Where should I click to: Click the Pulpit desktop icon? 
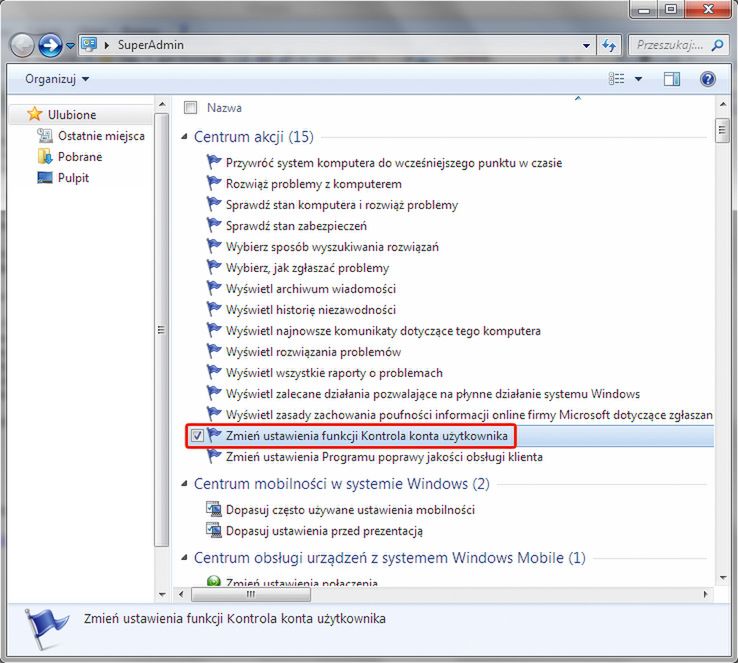45,177
